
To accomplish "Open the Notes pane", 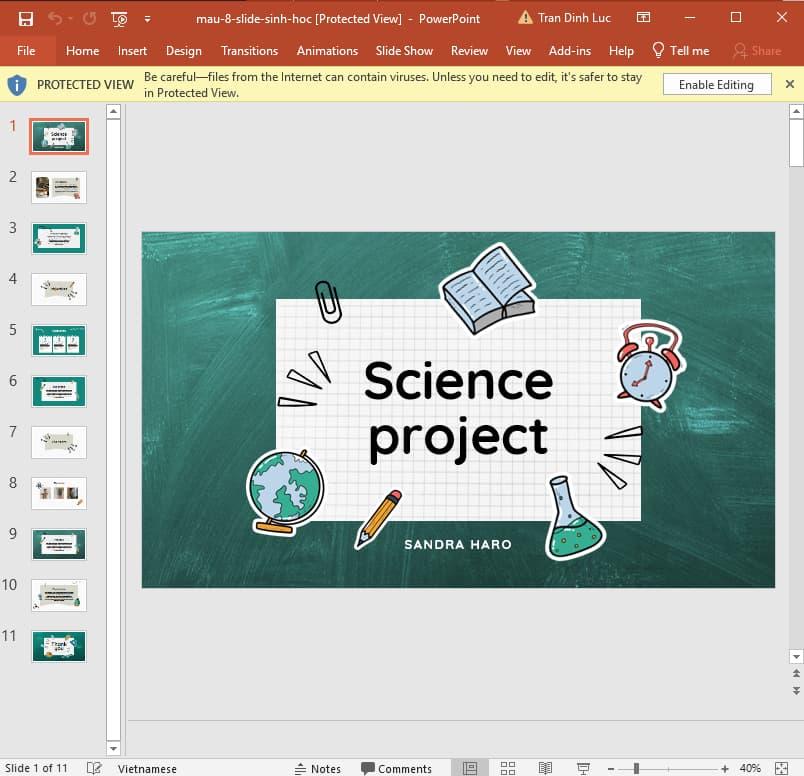I will [x=318, y=767].
